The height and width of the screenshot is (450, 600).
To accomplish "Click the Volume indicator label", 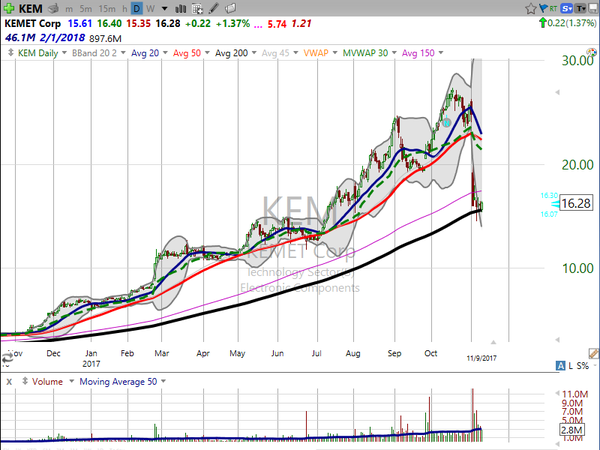I will pos(47,382).
